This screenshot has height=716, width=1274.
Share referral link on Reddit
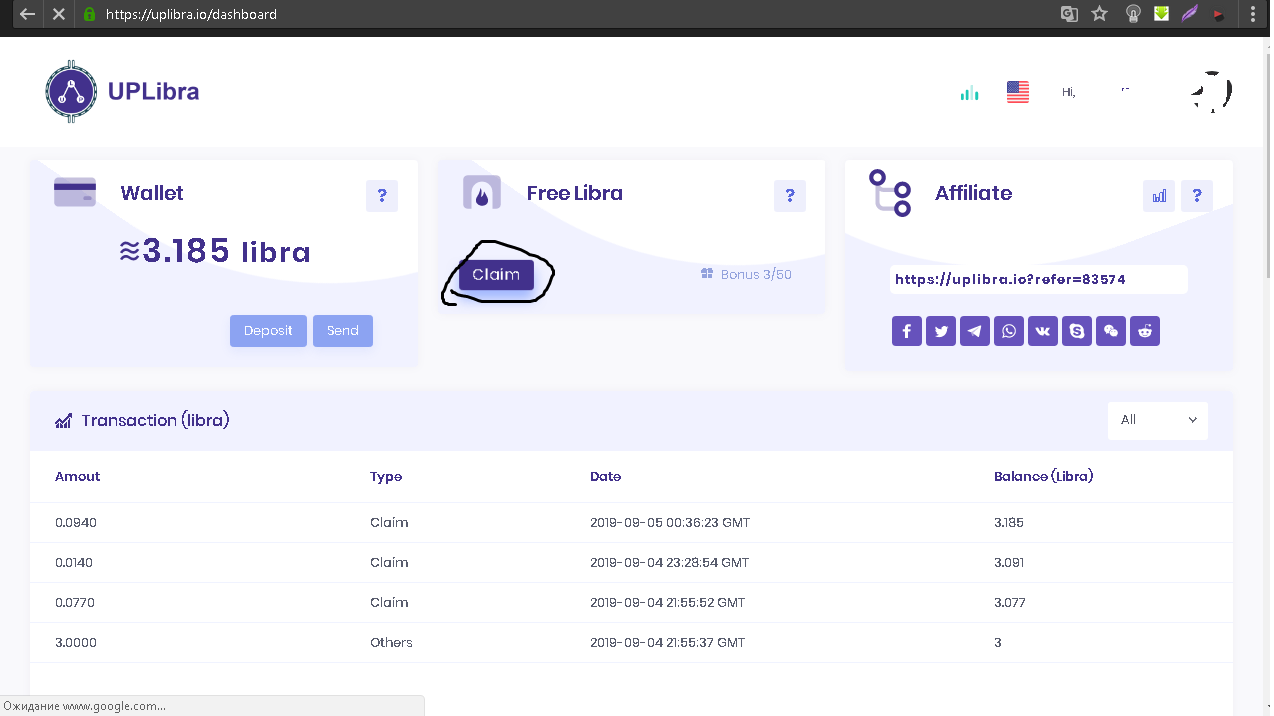click(1145, 331)
